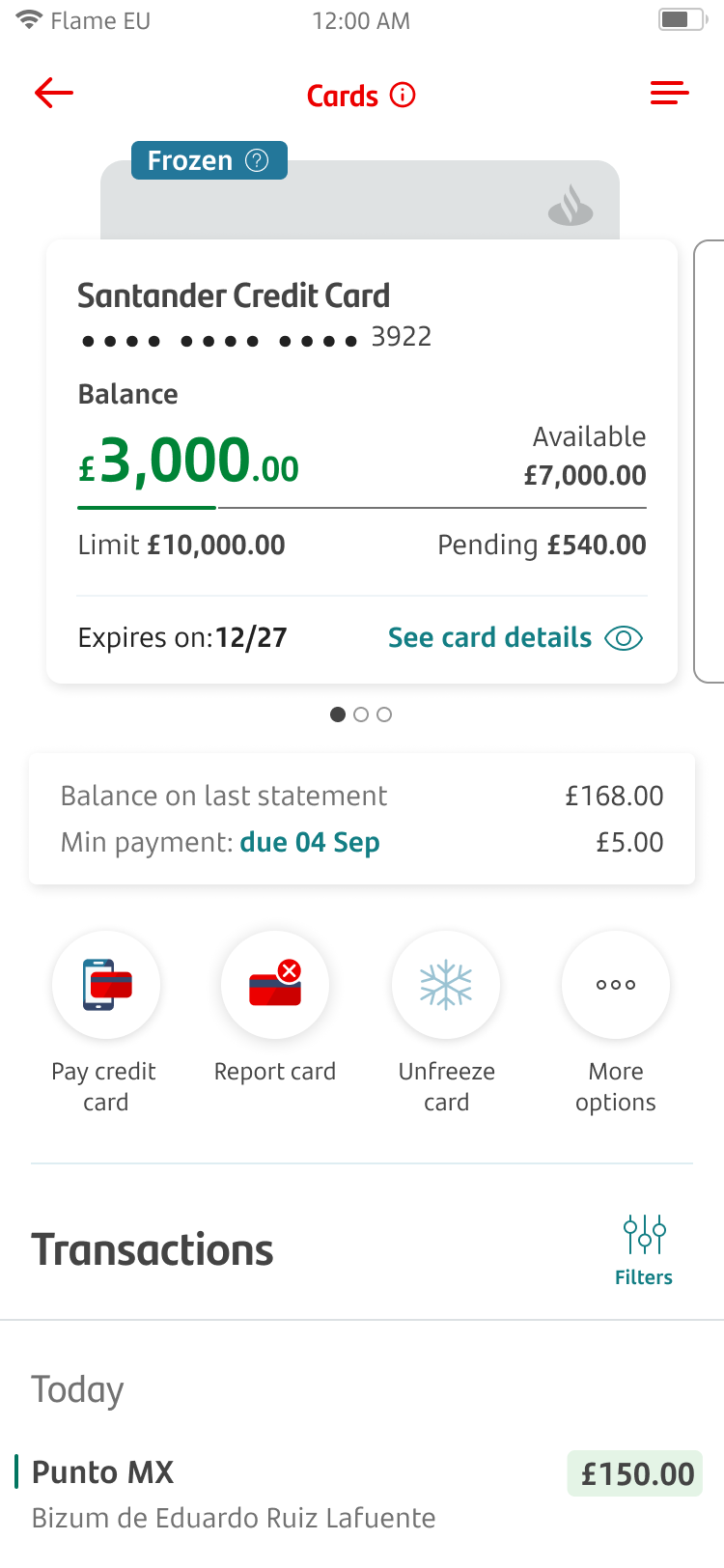Tap the Cards header title
This screenshot has height=1568, width=724.
point(343,96)
